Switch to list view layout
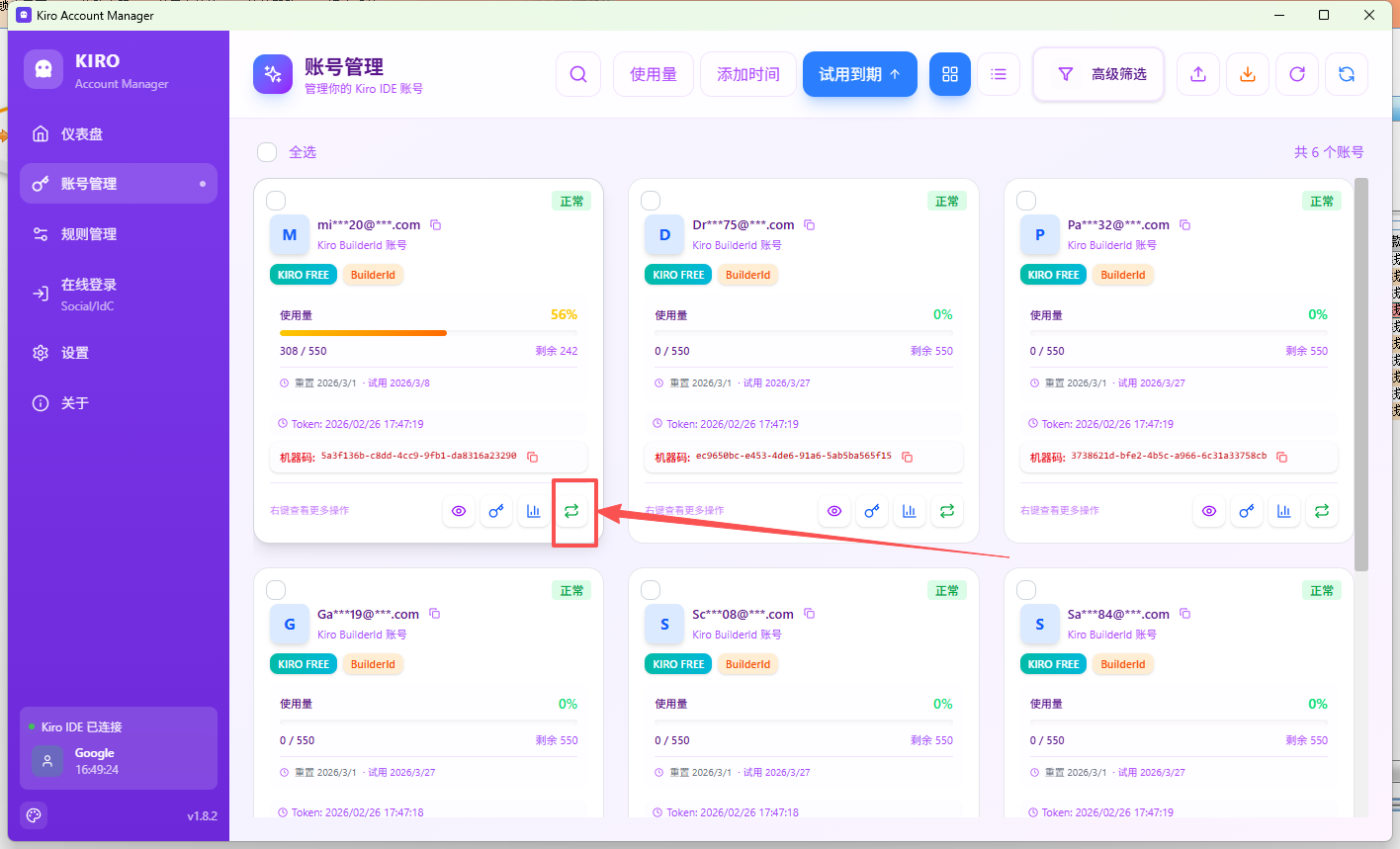The width and height of the screenshot is (1400, 849). click(999, 74)
